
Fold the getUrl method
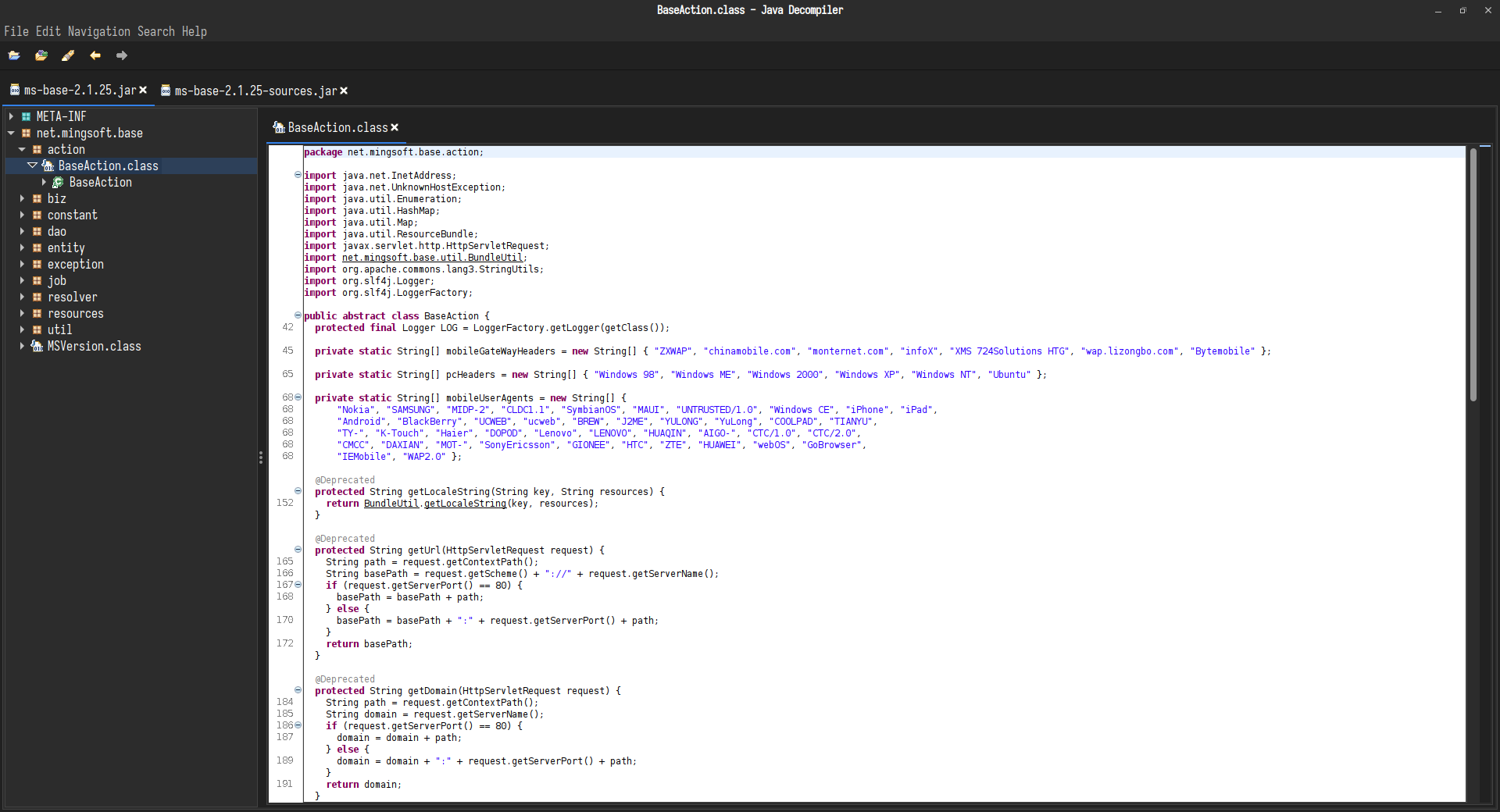[x=298, y=550]
